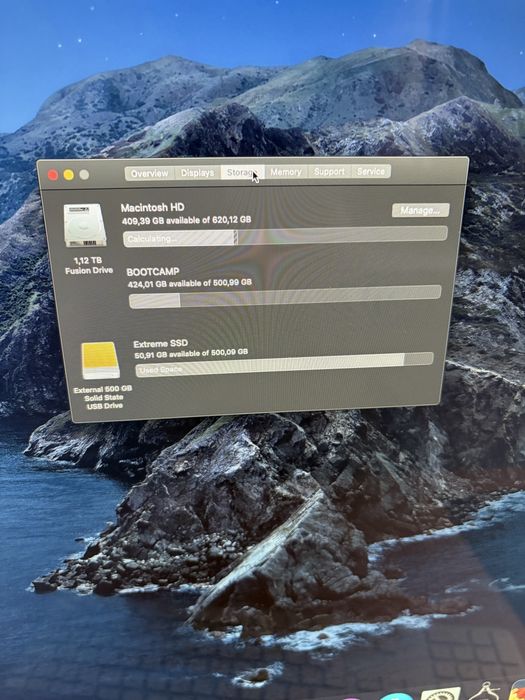Click "409,39 GB available of 620,12 GB"
Screen dimensions: 525x700
(186, 220)
